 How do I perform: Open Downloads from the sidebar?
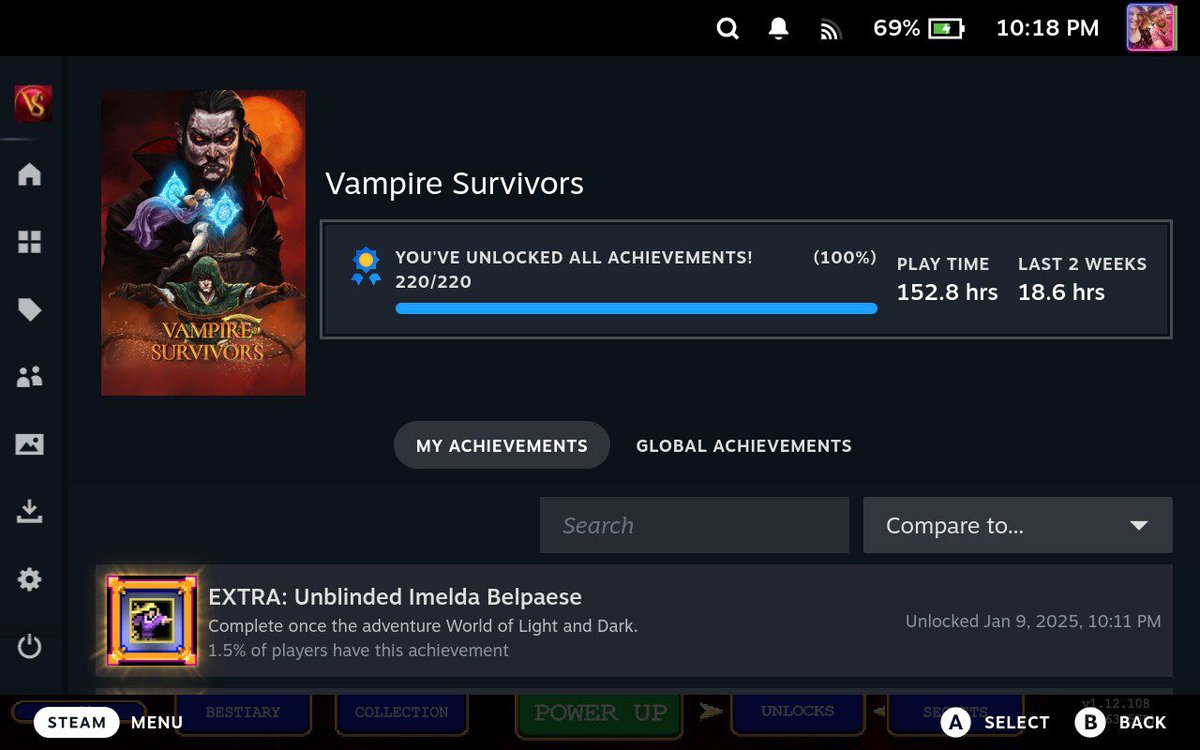coord(30,512)
